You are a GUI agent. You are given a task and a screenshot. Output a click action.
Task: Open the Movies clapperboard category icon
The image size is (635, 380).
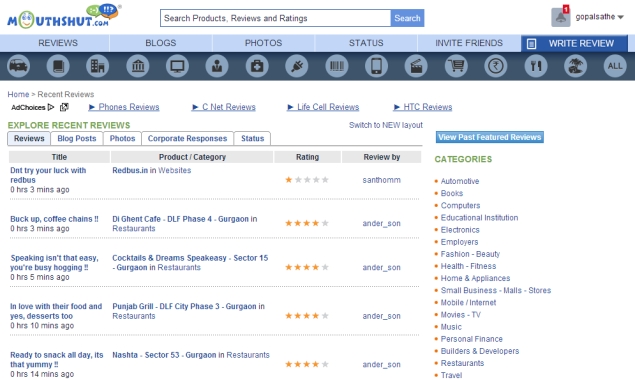coord(416,66)
